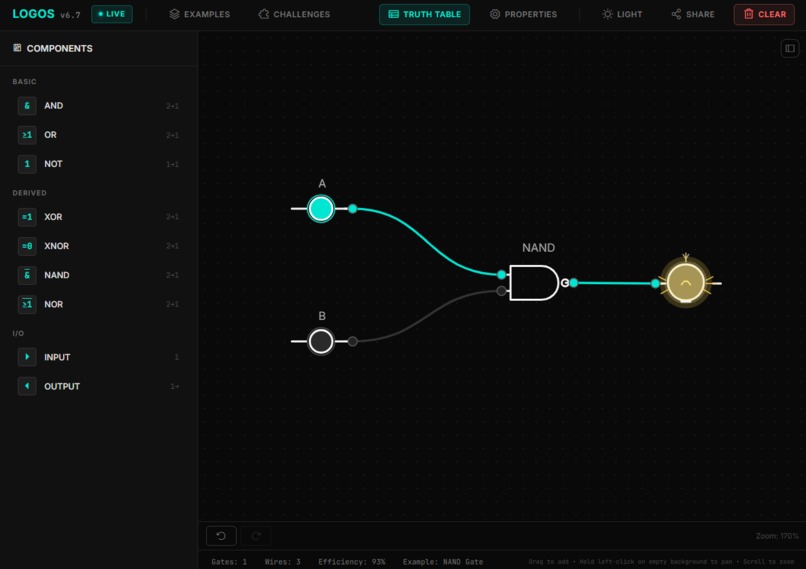Click the AND gate ampersand icon
The image size is (806, 569).
(27, 106)
